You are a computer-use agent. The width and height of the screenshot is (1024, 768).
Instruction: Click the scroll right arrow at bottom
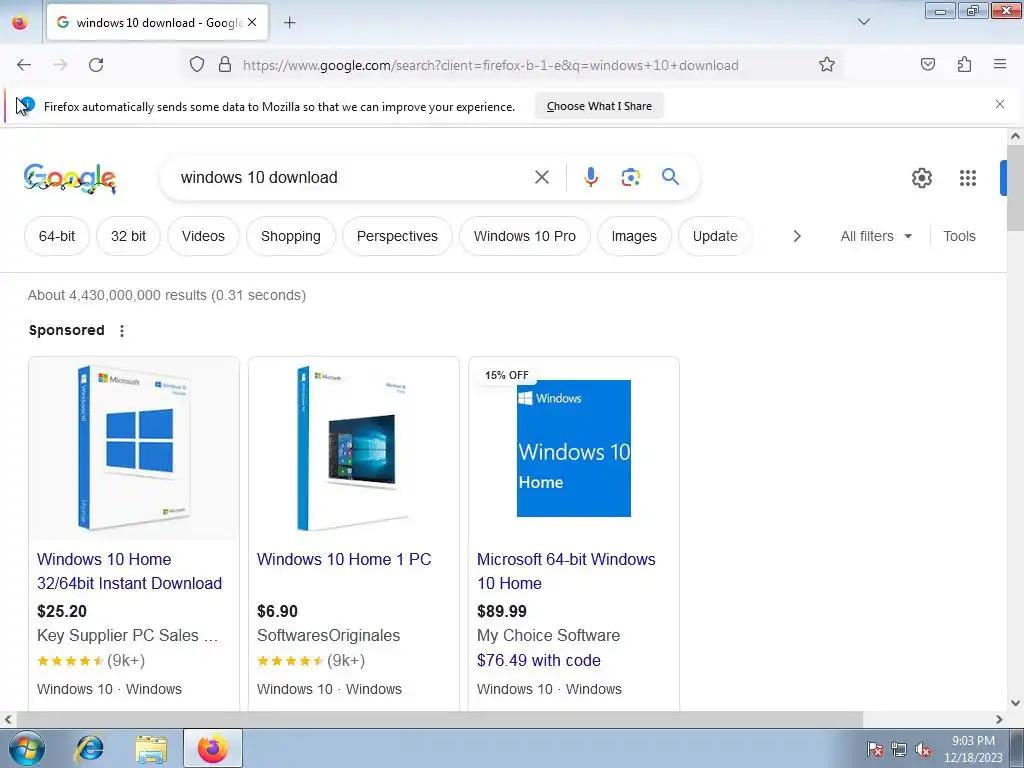(x=999, y=719)
